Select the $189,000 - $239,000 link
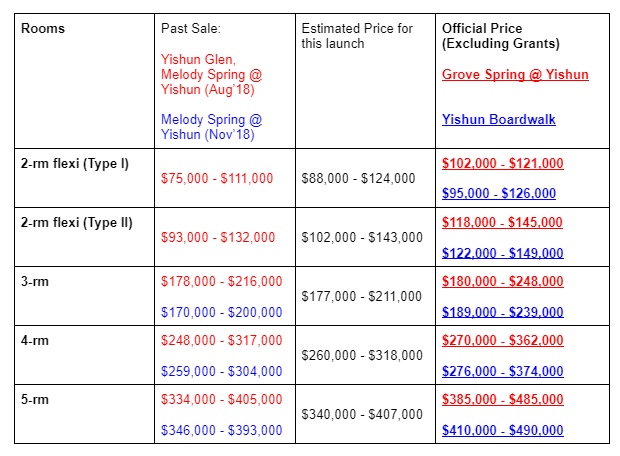The height and width of the screenshot is (456, 620). tap(503, 312)
